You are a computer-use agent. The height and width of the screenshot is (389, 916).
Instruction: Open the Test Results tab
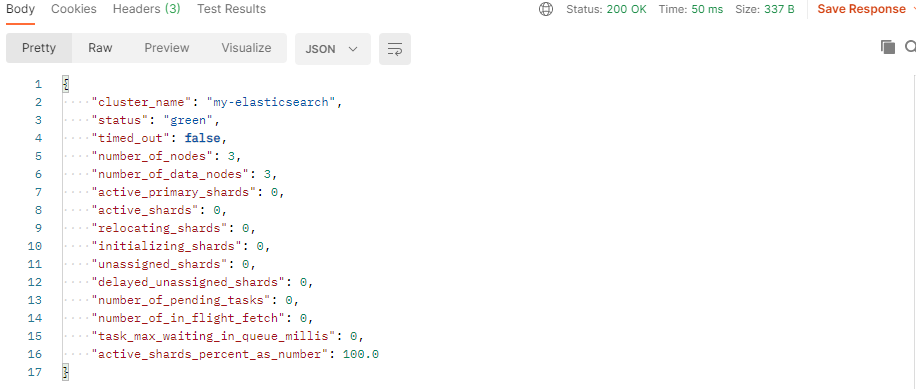[x=231, y=9]
